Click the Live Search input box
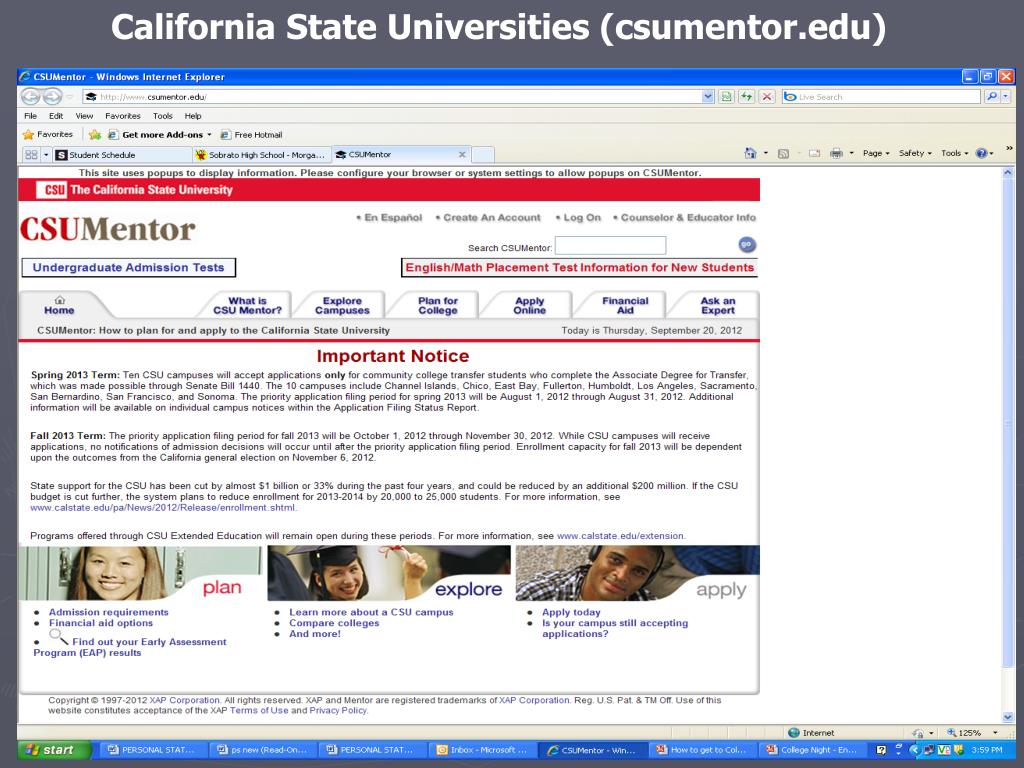The width and height of the screenshot is (1024, 768). (882, 97)
